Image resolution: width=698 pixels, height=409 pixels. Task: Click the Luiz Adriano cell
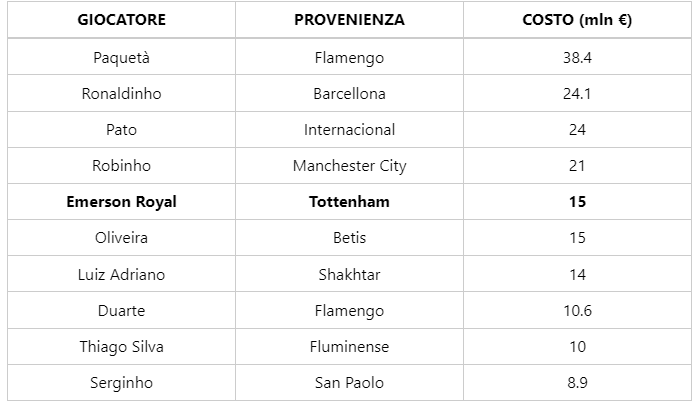(x=121, y=274)
